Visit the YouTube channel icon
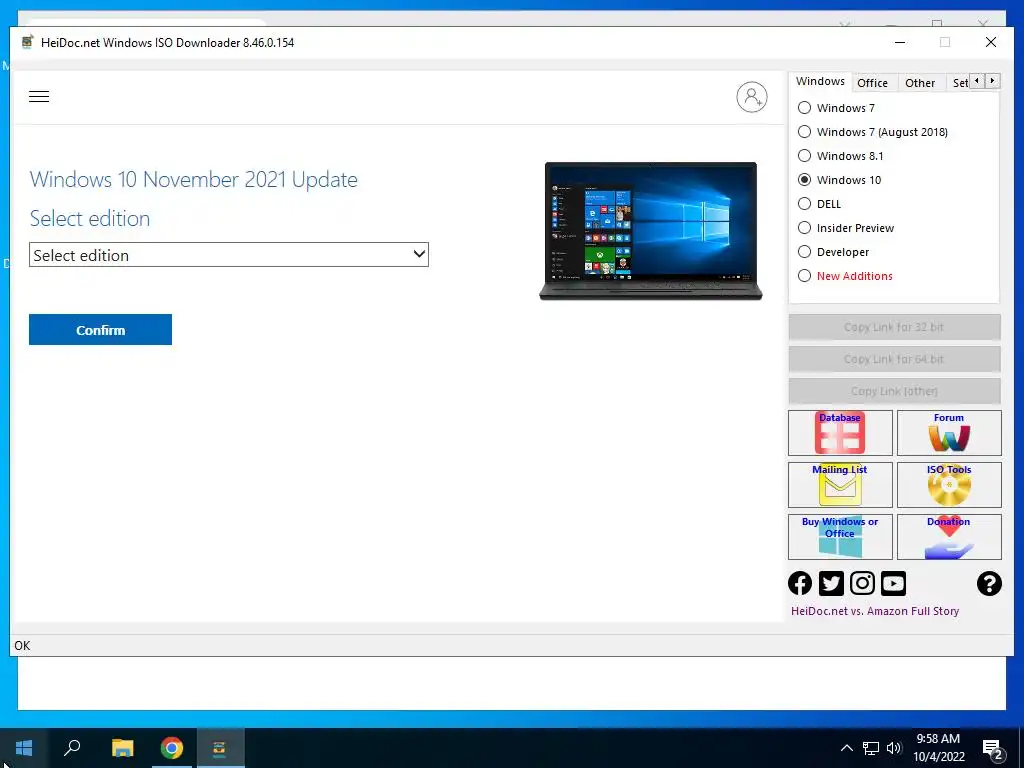 coord(893,583)
